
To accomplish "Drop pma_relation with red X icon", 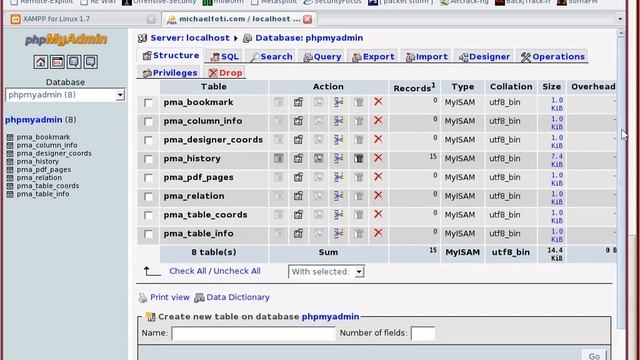I will pyautogui.click(x=378, y=196).
